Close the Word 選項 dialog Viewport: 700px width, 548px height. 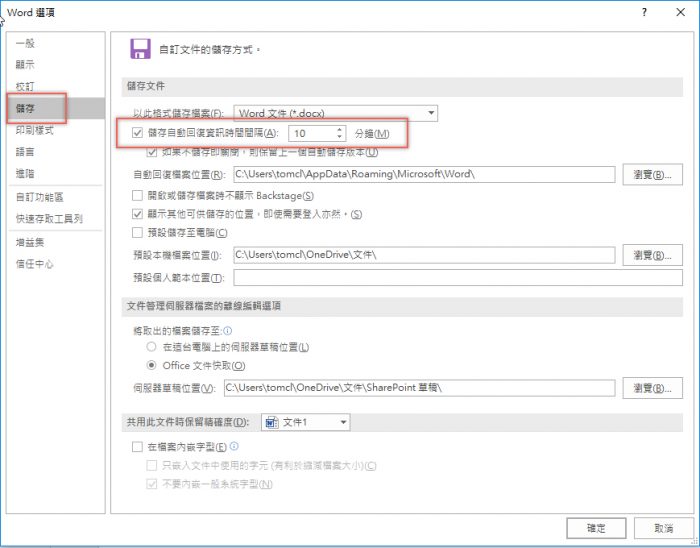(680, 12)
